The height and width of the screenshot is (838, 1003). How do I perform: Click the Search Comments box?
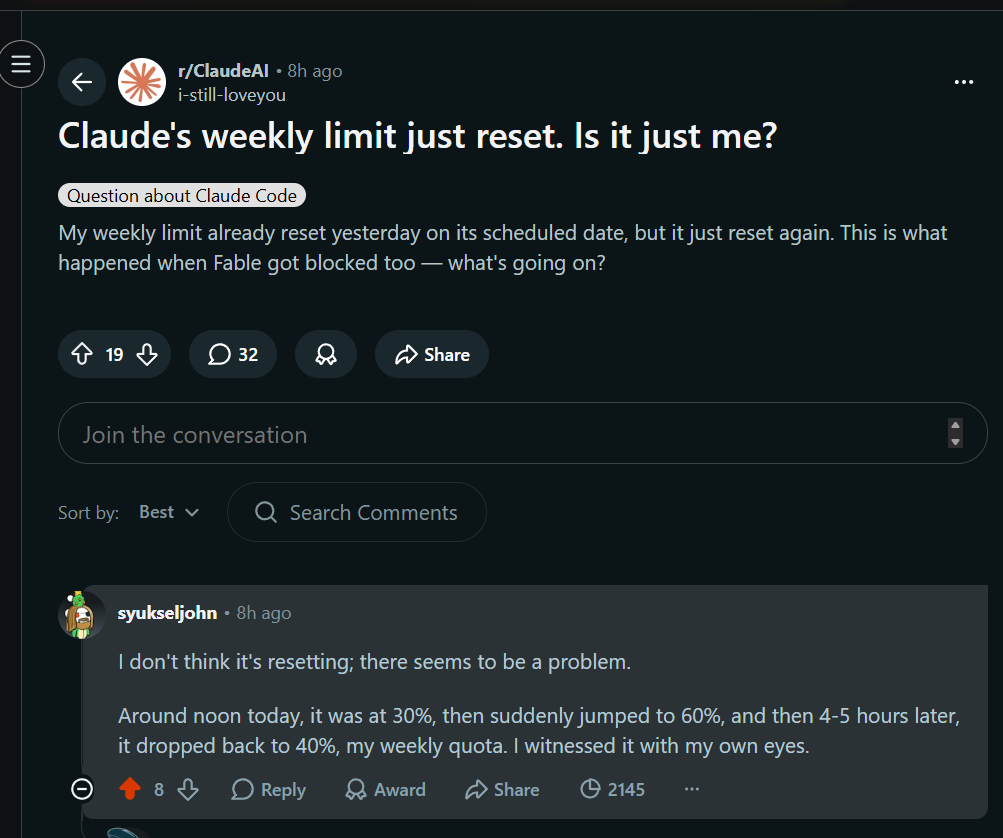point(356,512)
